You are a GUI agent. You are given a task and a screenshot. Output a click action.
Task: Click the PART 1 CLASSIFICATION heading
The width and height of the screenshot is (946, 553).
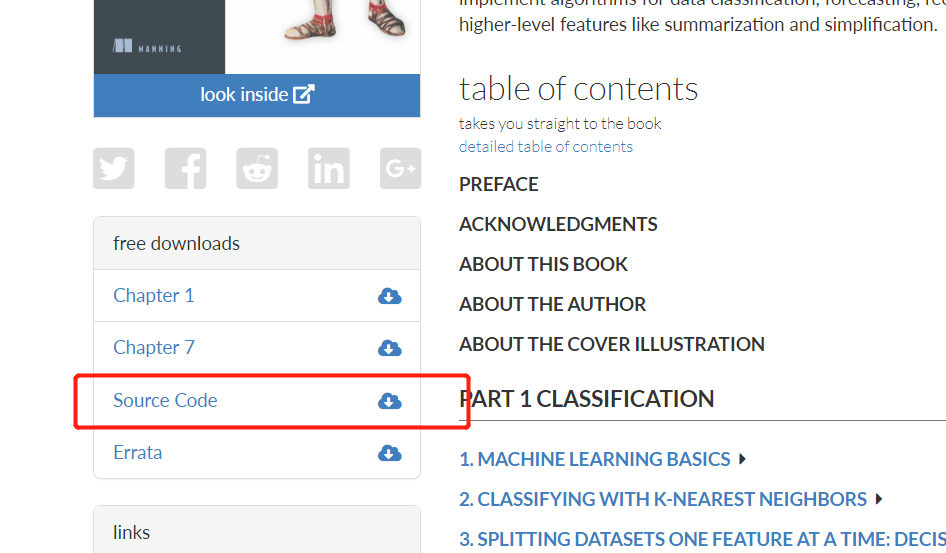[586, 399]
